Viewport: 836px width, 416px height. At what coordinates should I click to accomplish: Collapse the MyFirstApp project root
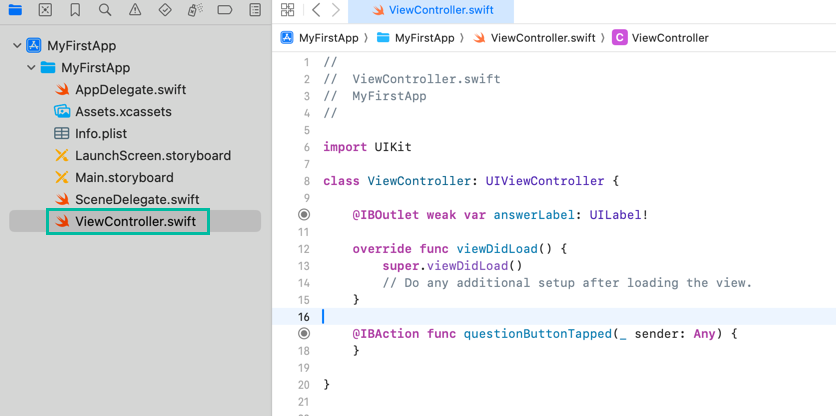(17, 46)
